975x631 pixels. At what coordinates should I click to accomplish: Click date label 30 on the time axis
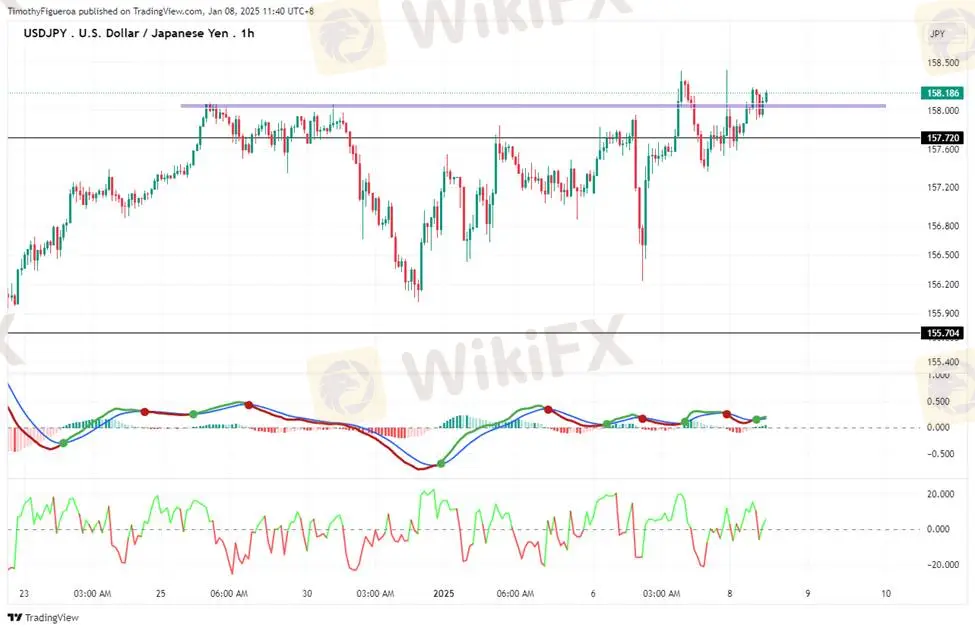(307, 594)
